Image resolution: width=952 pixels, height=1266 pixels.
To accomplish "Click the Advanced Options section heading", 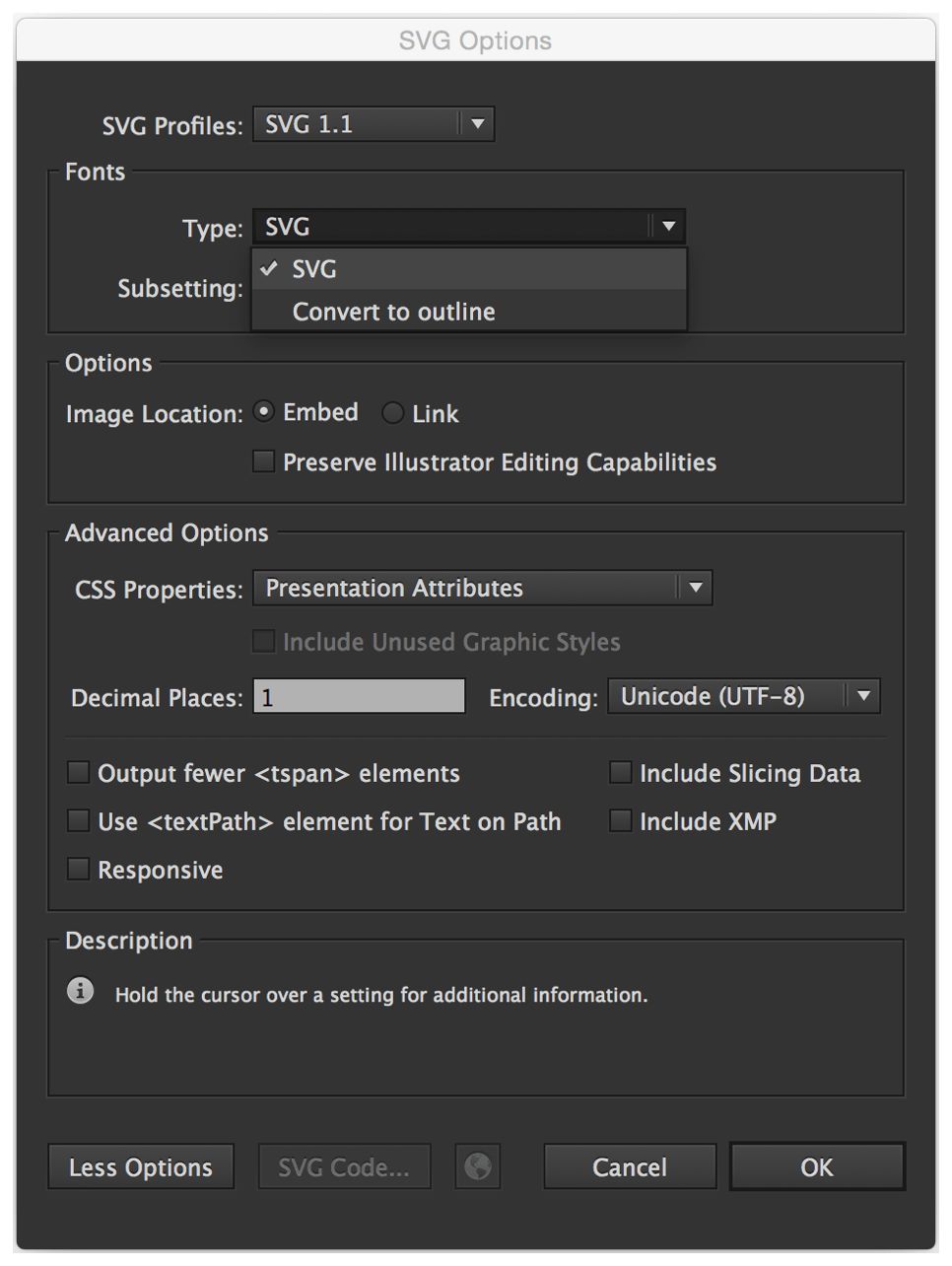I will pos(167,533).
